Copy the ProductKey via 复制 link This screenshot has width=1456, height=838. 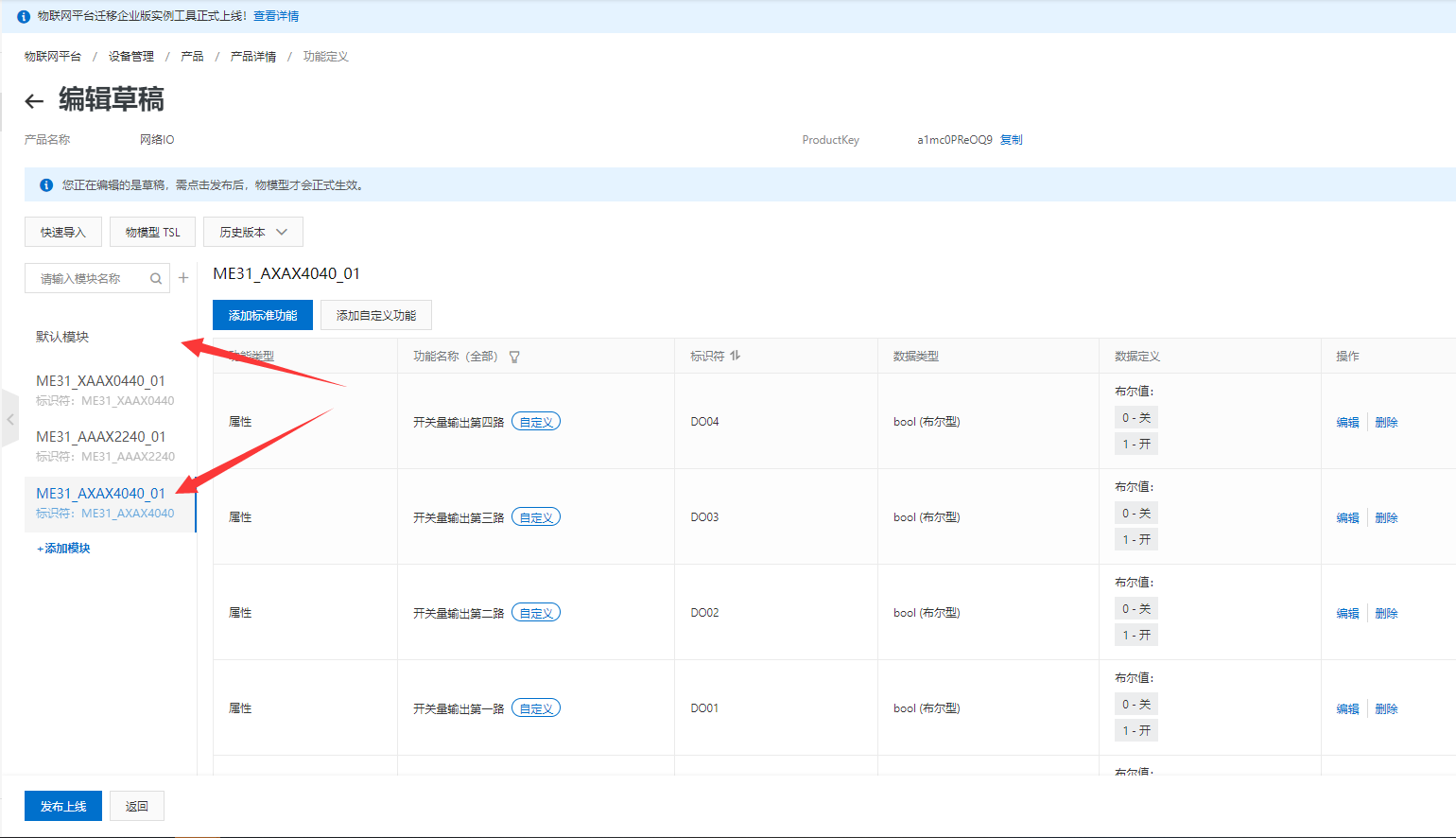[1011, 140]
